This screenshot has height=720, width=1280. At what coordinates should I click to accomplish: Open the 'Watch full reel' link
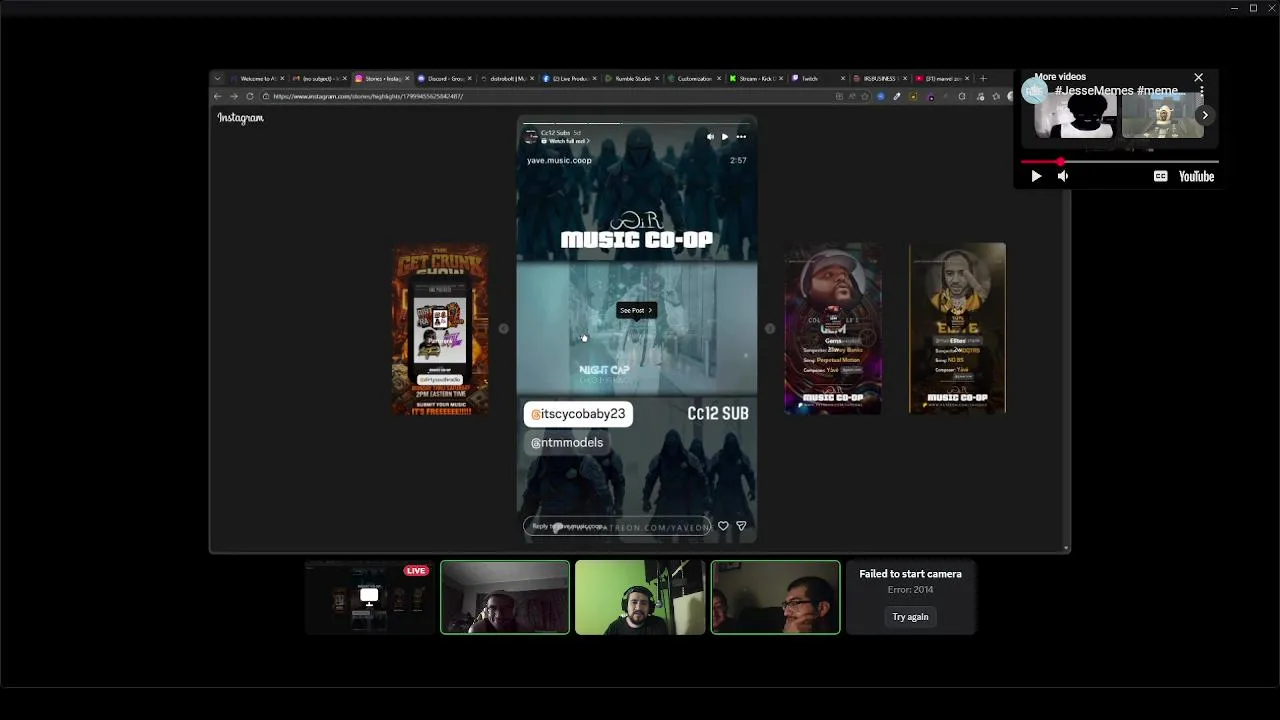[564, 141]
